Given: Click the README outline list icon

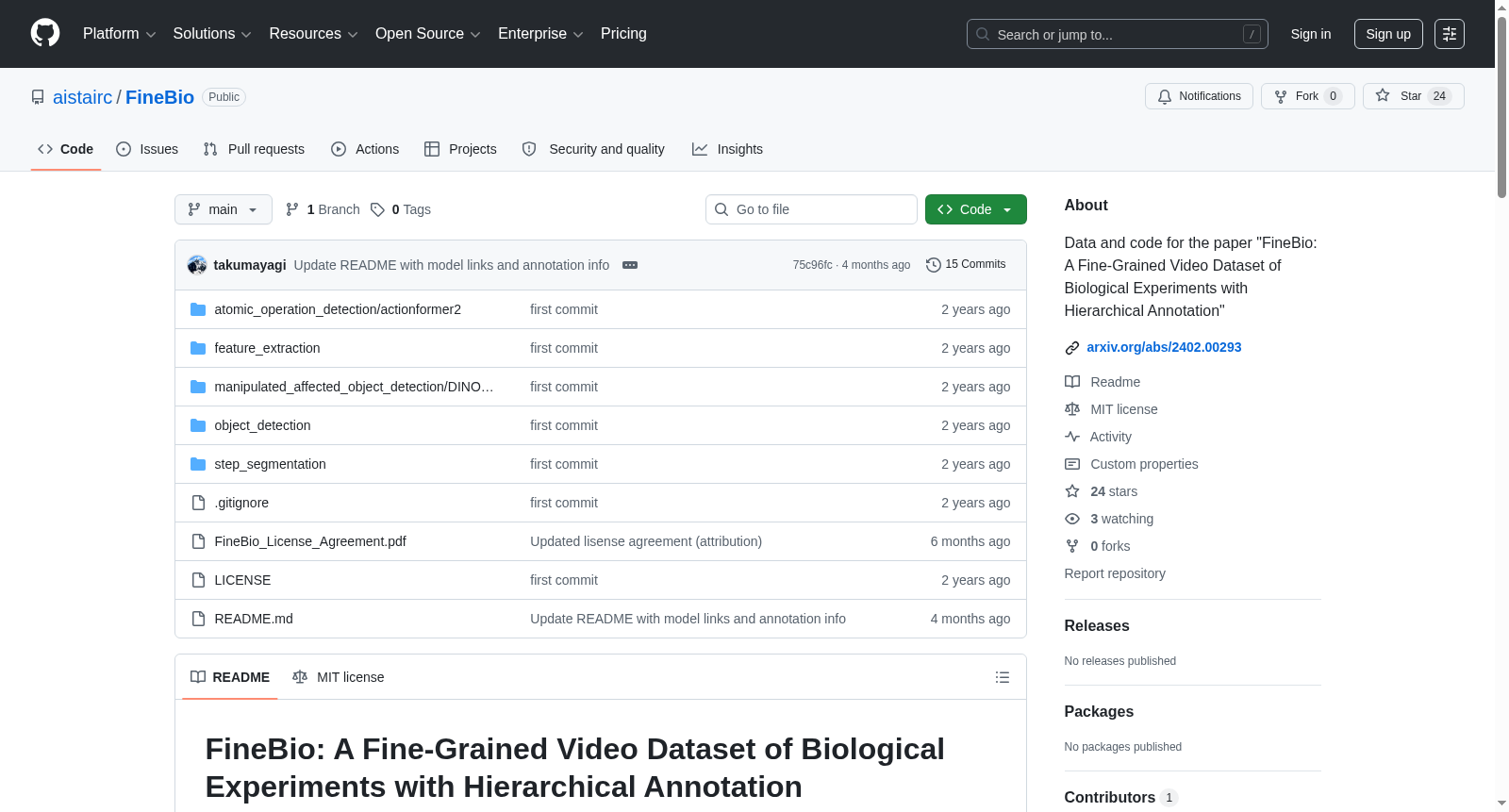Looking at the screenshot, I should click(x=1003, y=677).
